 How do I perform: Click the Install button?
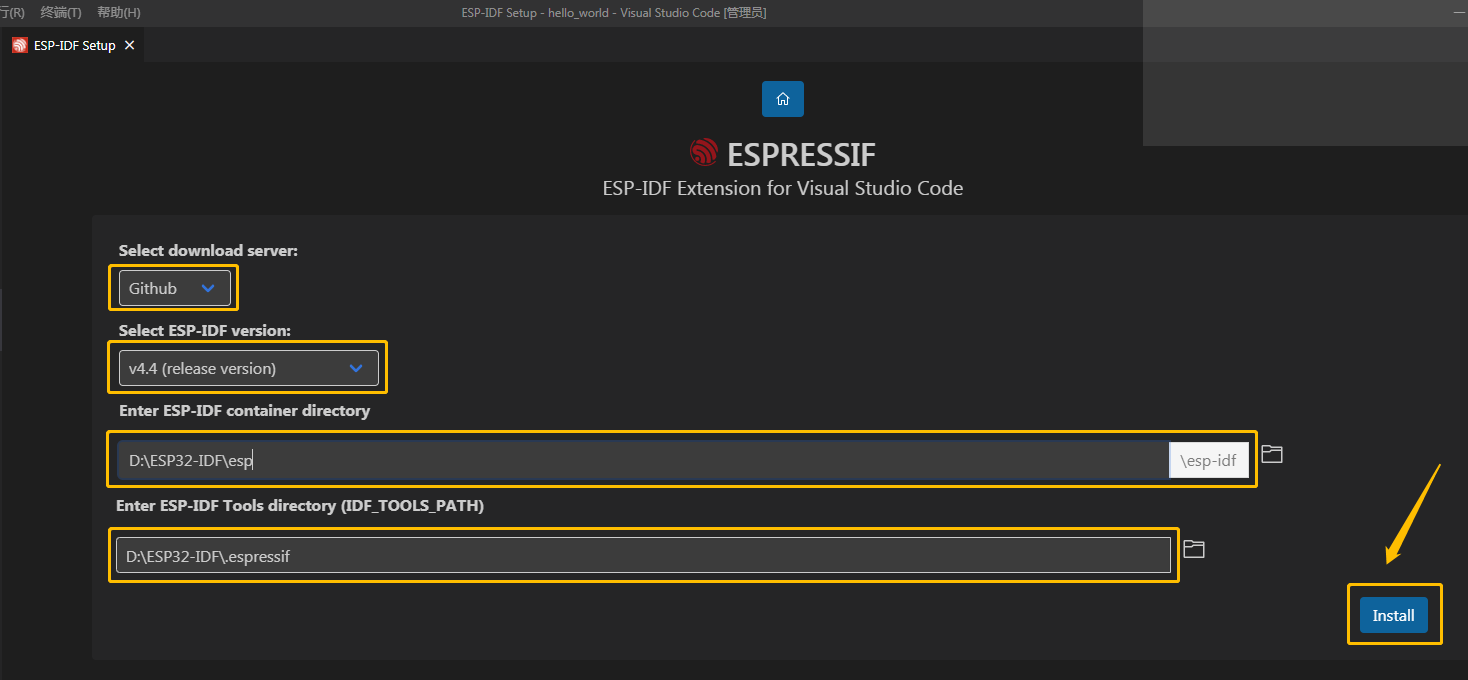1394,614
